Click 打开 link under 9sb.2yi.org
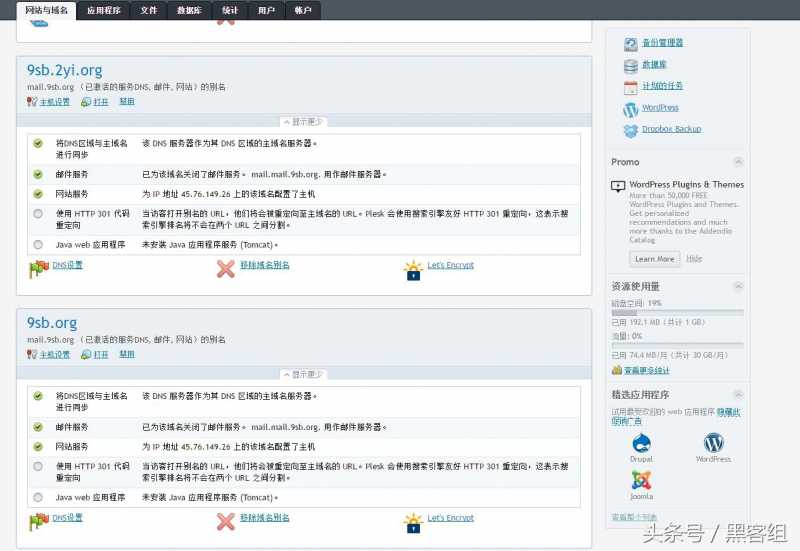 (101, 102)
